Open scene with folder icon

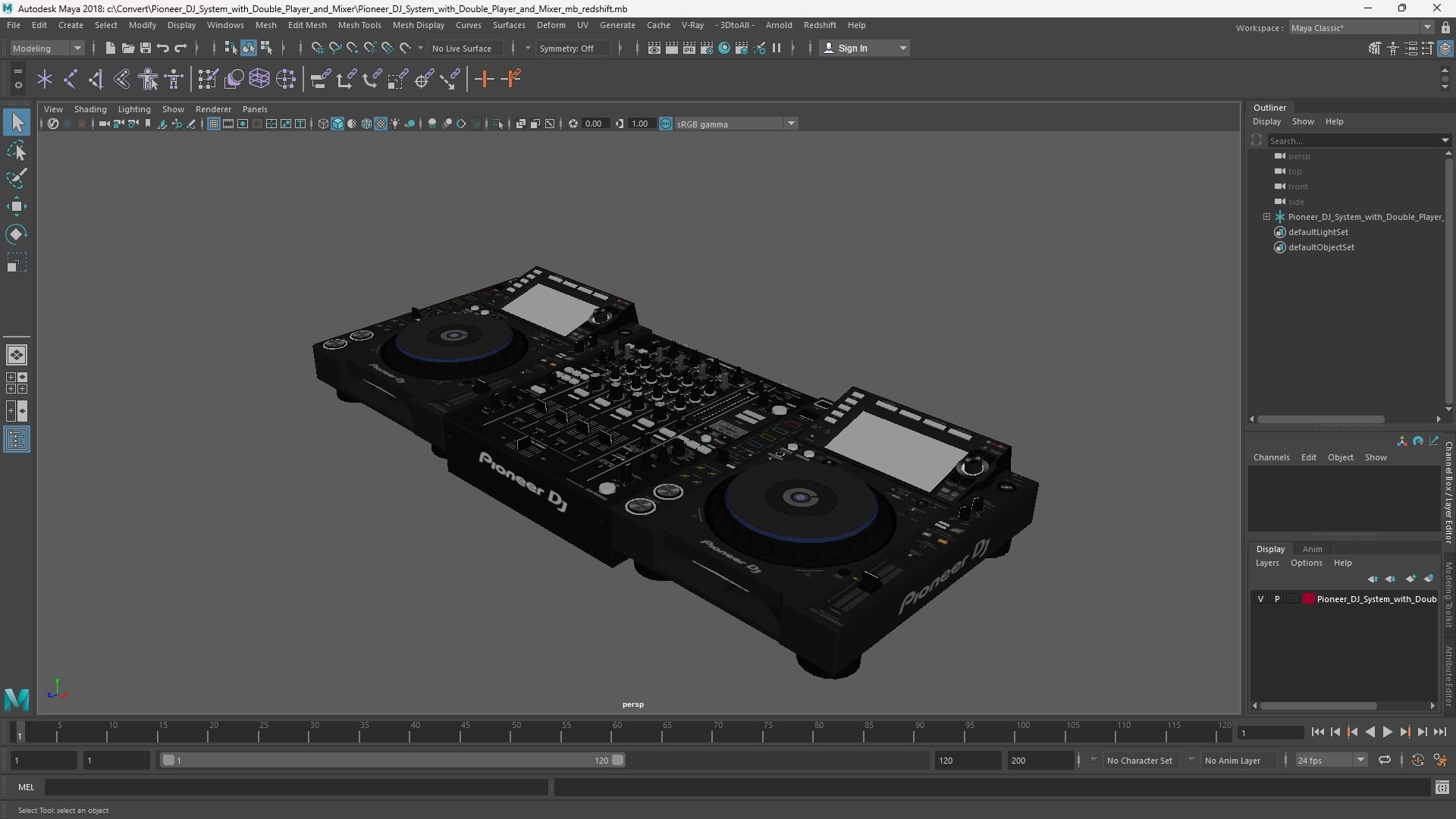click(127, 48)
